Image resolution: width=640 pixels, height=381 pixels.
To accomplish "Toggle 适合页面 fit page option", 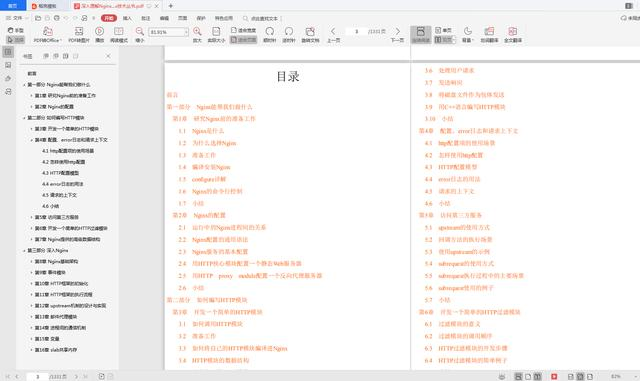I will point(244,40).
